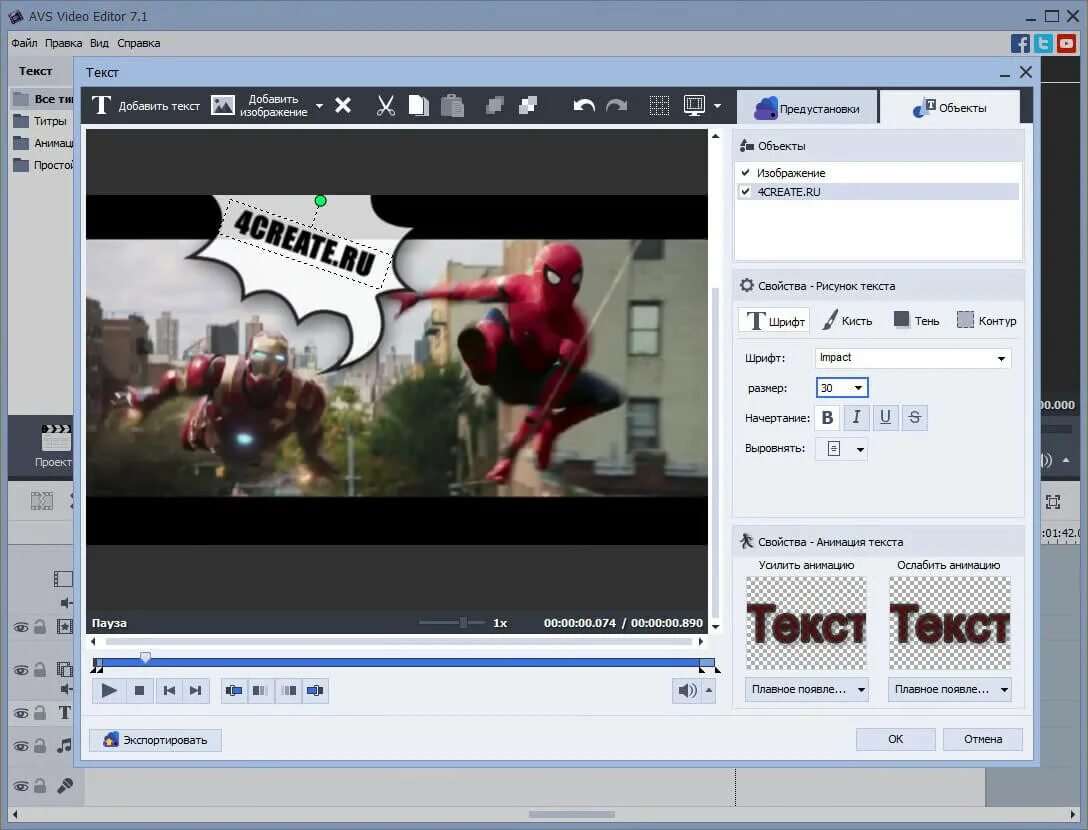Click the green rotation handle on text
The width and height of the screenshot is (1088, 830).
(321, 201)
